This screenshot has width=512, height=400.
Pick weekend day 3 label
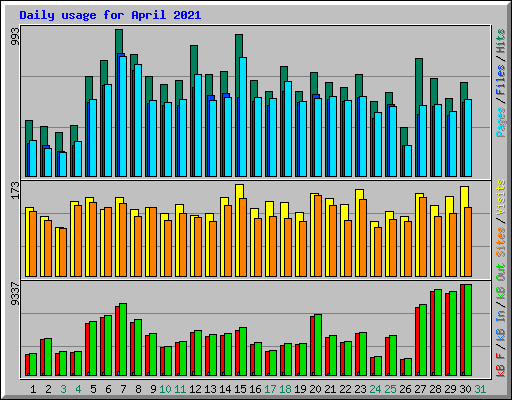click(x=63, y=389)
